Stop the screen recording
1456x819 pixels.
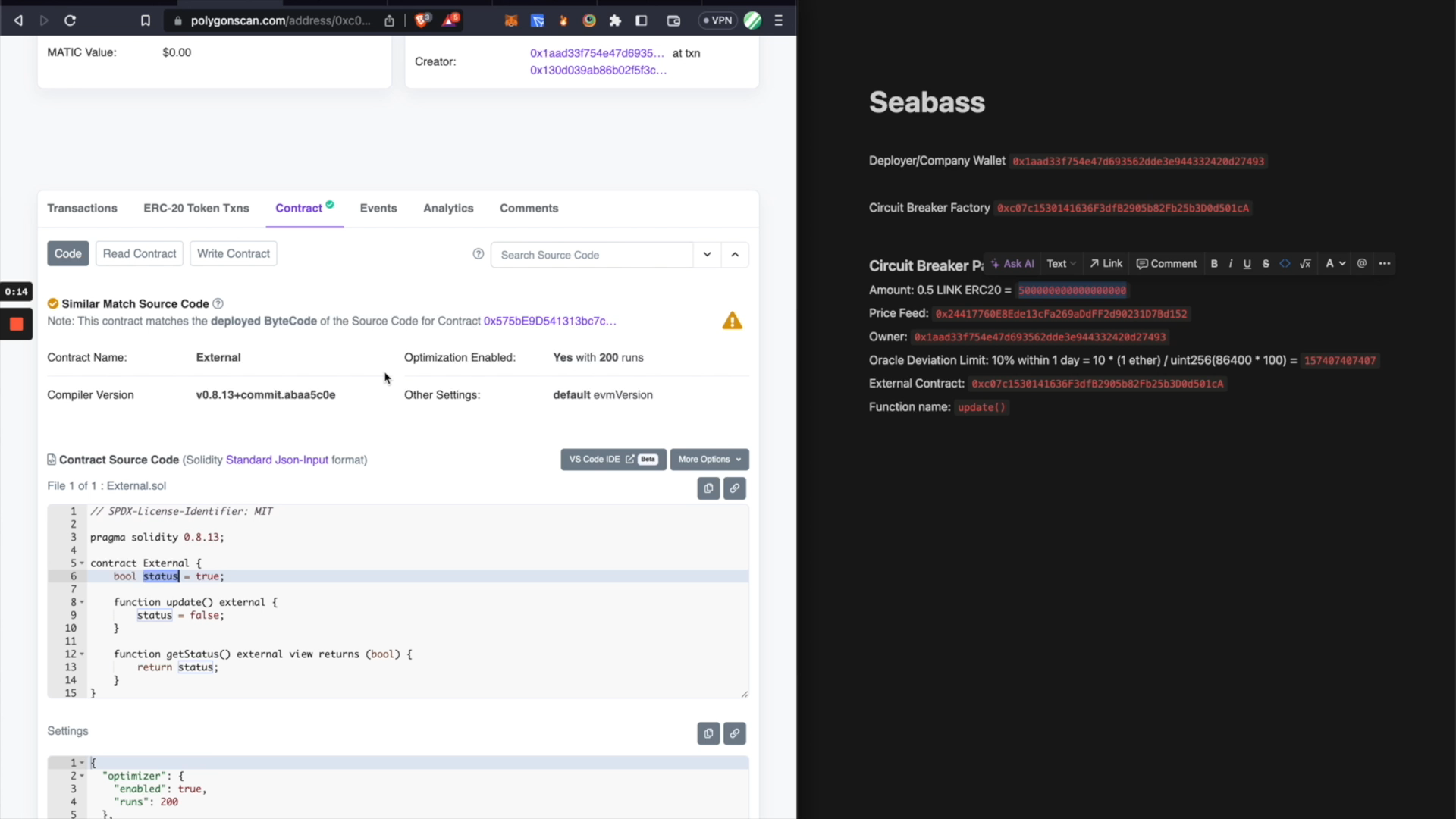point(16,325)
